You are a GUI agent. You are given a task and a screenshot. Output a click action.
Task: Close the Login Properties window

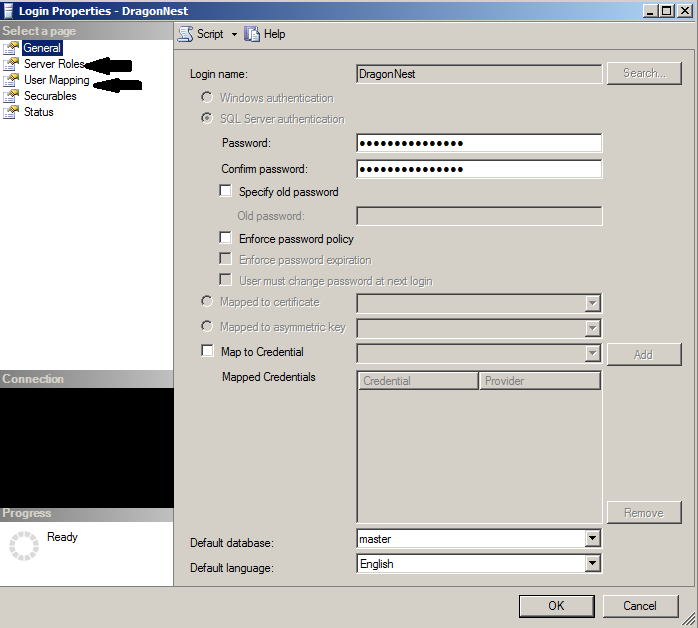click(x=685, y=11)
